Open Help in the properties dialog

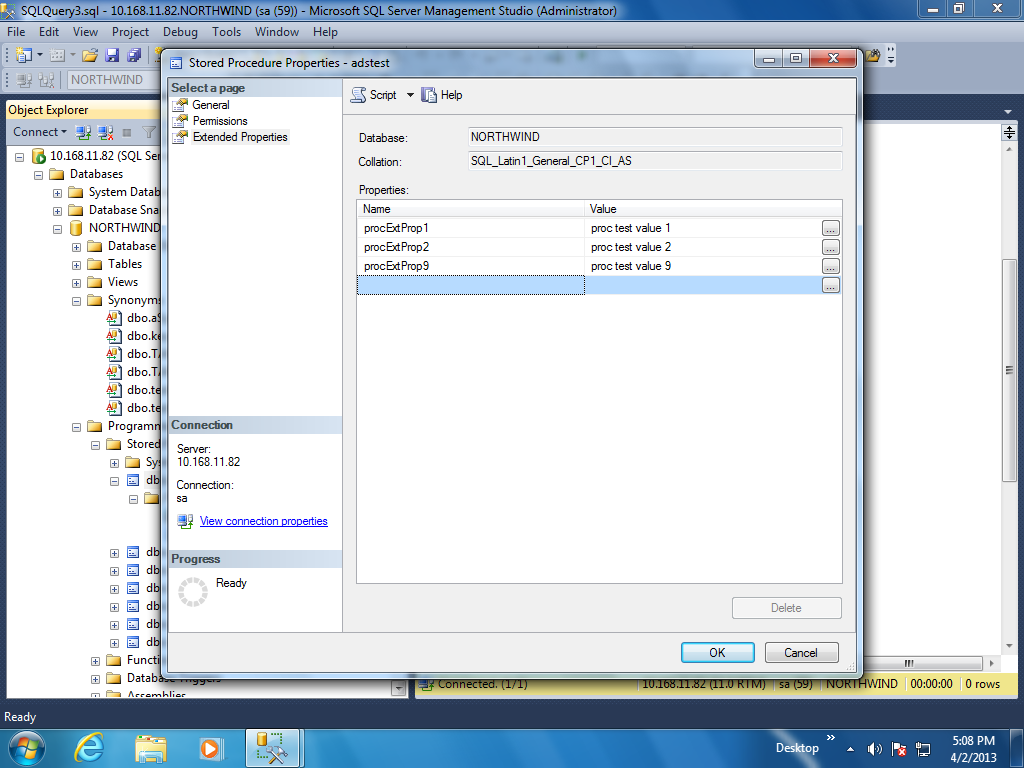441,95
